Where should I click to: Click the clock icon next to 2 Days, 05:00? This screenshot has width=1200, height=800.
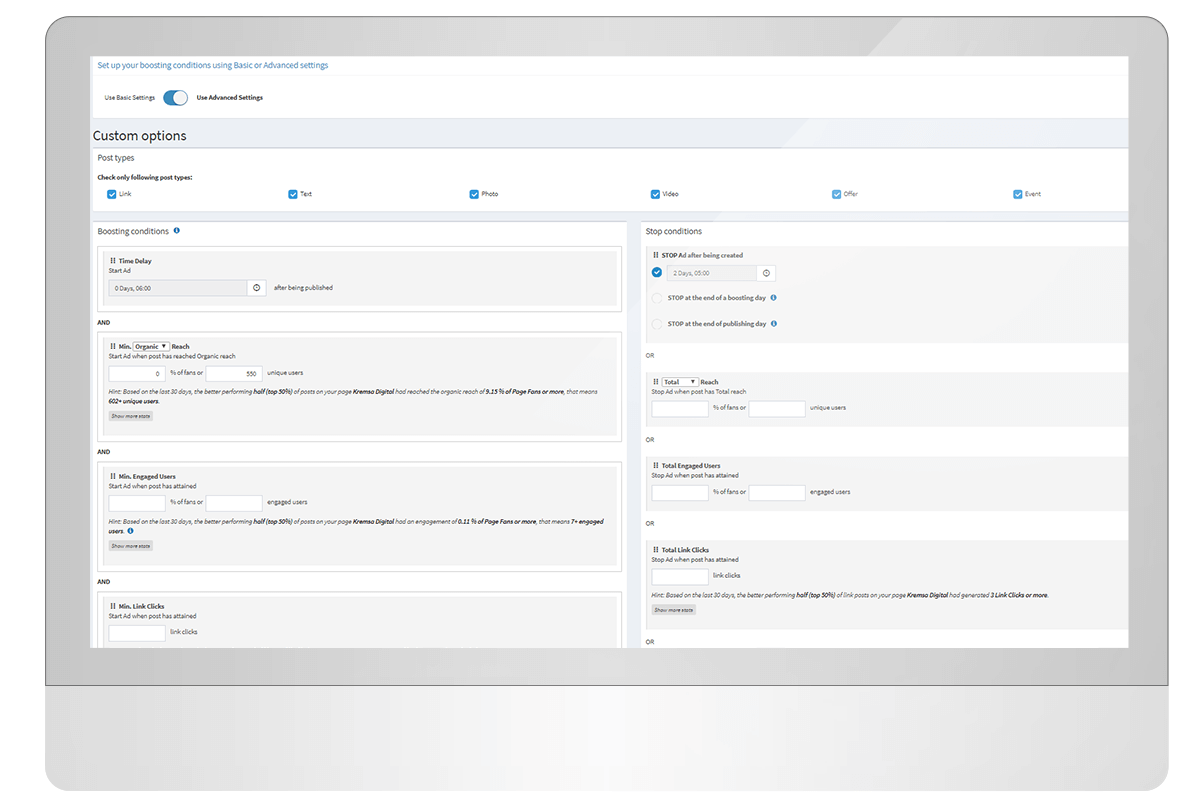(766, 273)
